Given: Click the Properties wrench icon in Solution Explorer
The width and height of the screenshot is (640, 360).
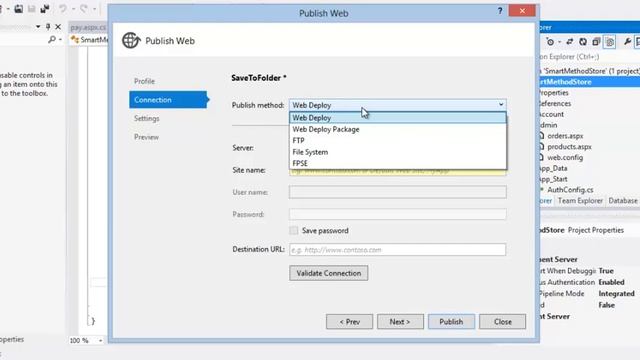Looking at the screenshot, I should 627,42.
